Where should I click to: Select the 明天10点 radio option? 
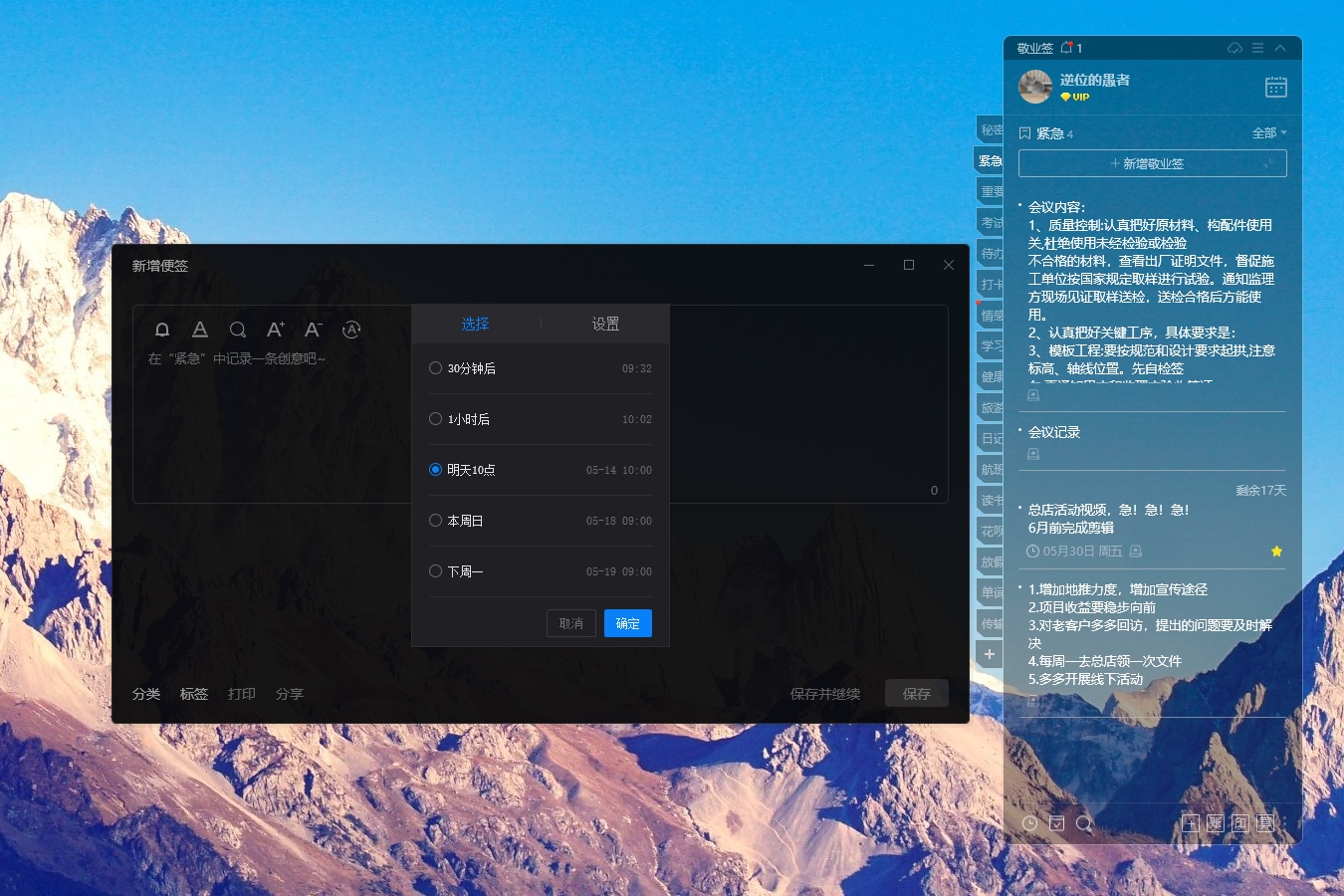pos(435,470)
